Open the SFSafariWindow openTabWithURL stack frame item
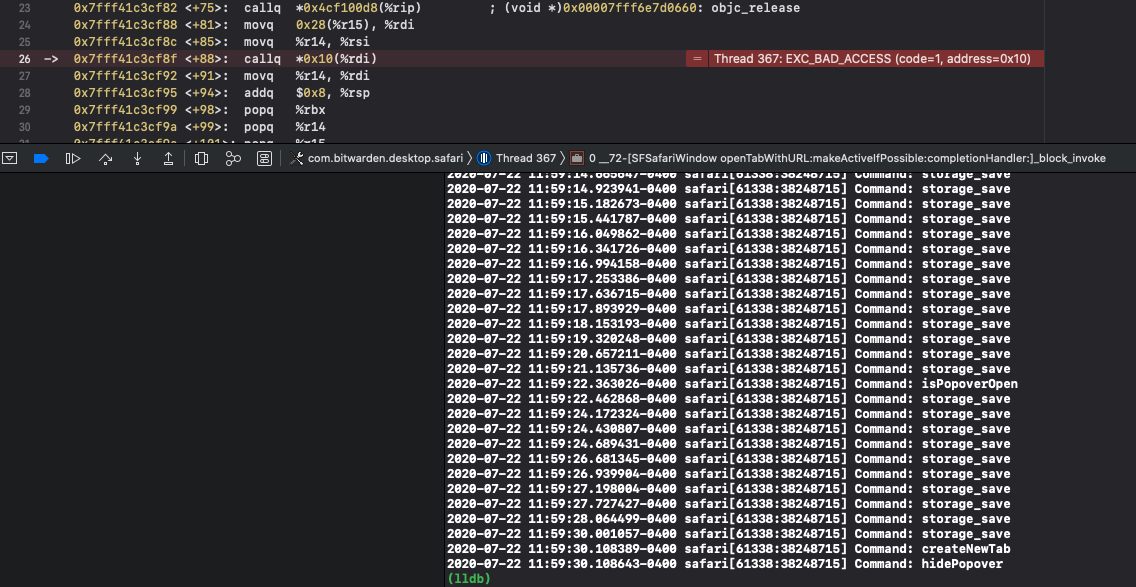 (x=848, y=158)
